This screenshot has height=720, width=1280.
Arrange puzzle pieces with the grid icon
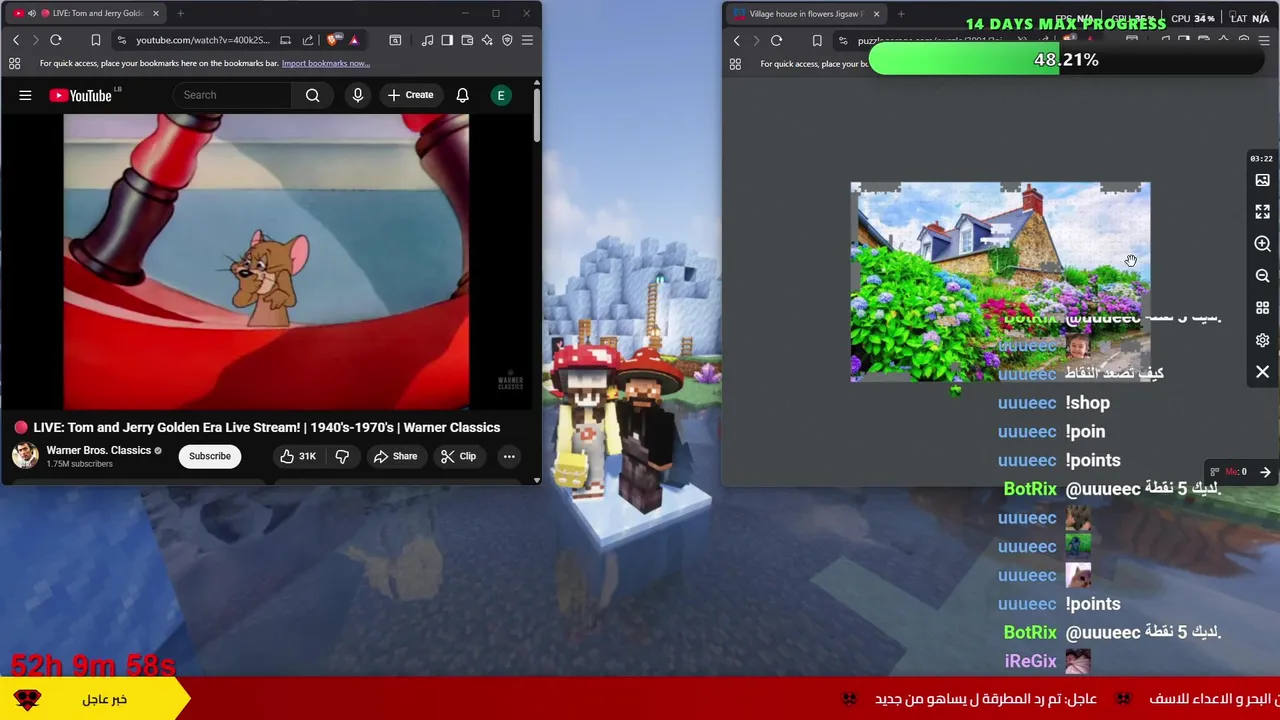click(1262, 308)
